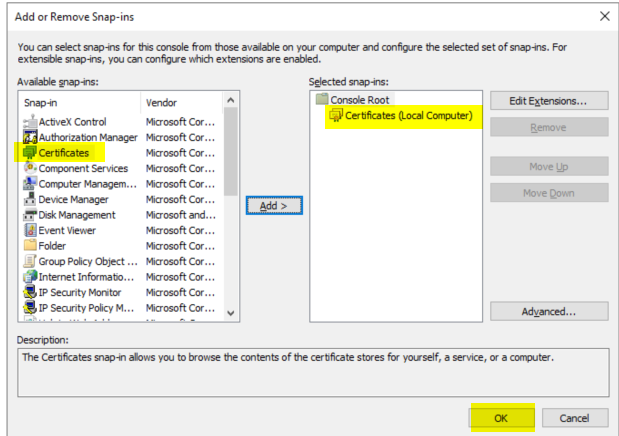This screenshot has height=436, width=619.
Task: Cancel the snap-in dialog
Action: click(575, 418)
